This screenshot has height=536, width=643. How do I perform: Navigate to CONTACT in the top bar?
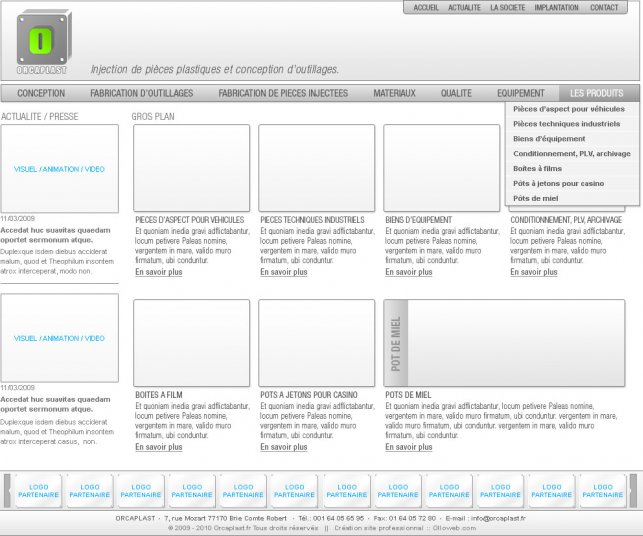click(x=604, y=7)
